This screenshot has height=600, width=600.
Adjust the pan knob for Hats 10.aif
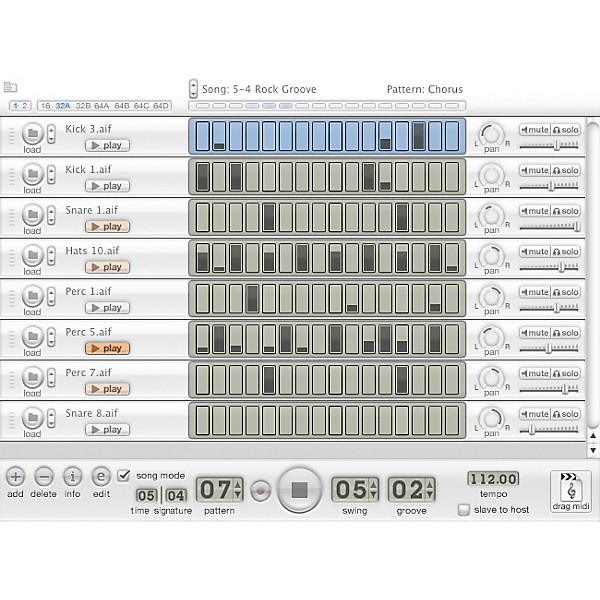(492, 256)
